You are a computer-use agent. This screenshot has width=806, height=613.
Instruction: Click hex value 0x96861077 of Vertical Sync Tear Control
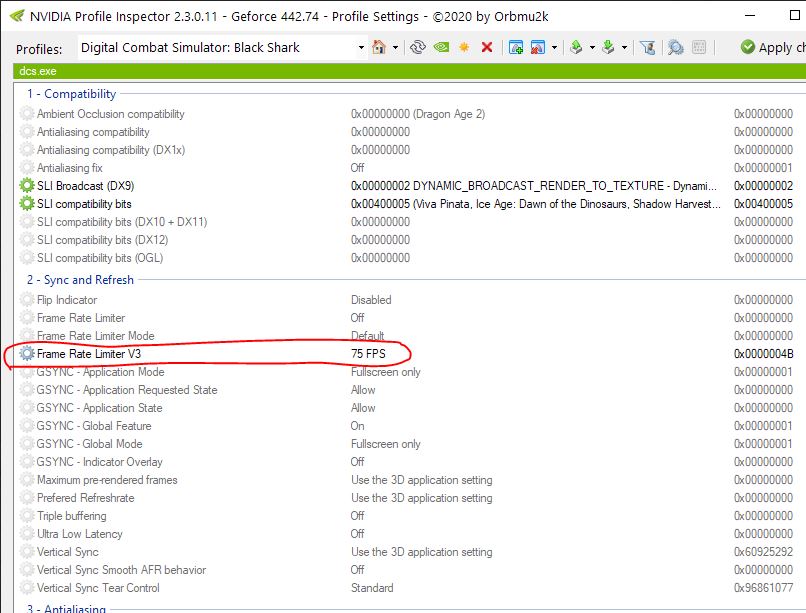763,587
